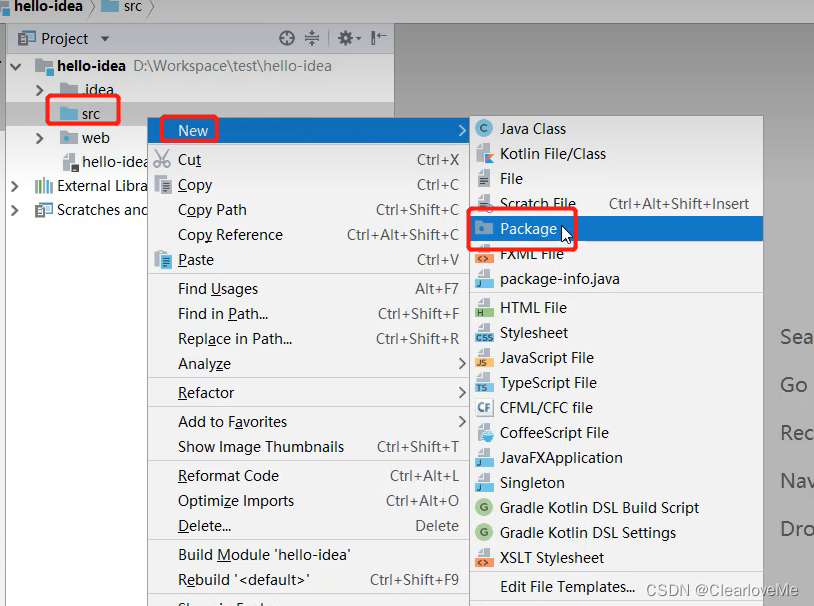Select the Package entry in submenu

(x=523, y=229)
